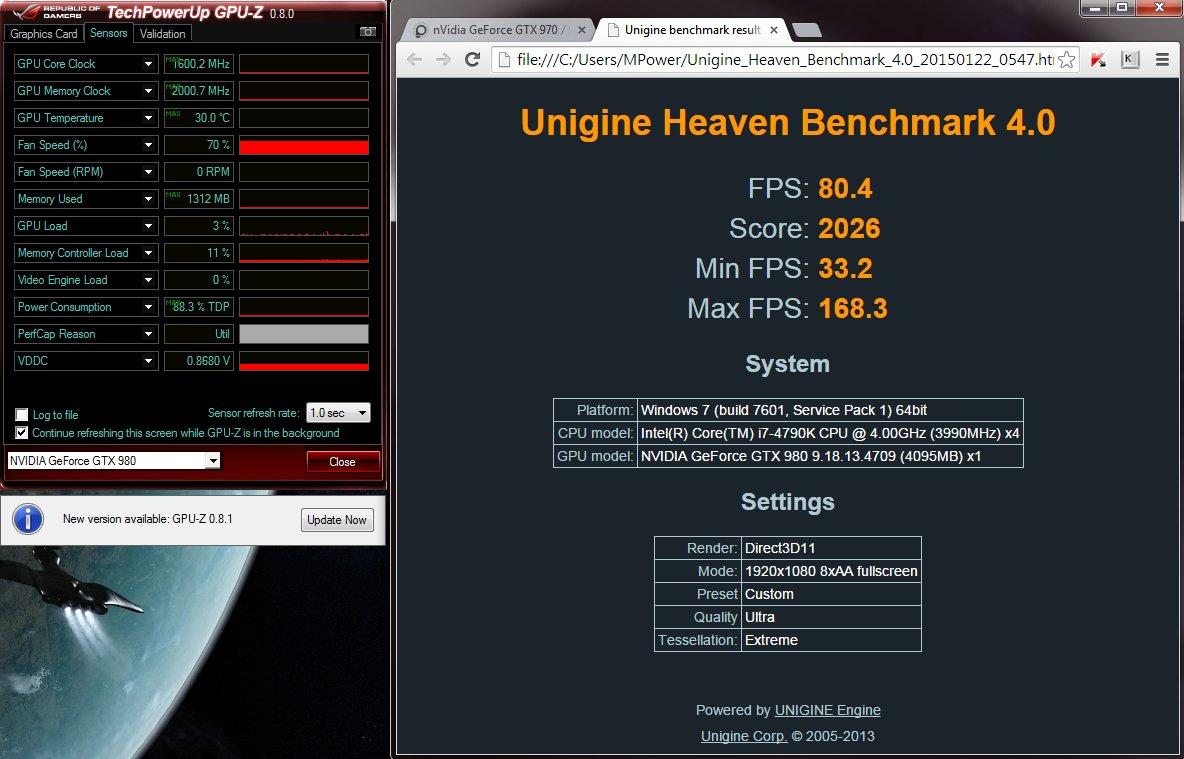Minimize the Chrome window

pyautogui.click(x=1095, y=8)
